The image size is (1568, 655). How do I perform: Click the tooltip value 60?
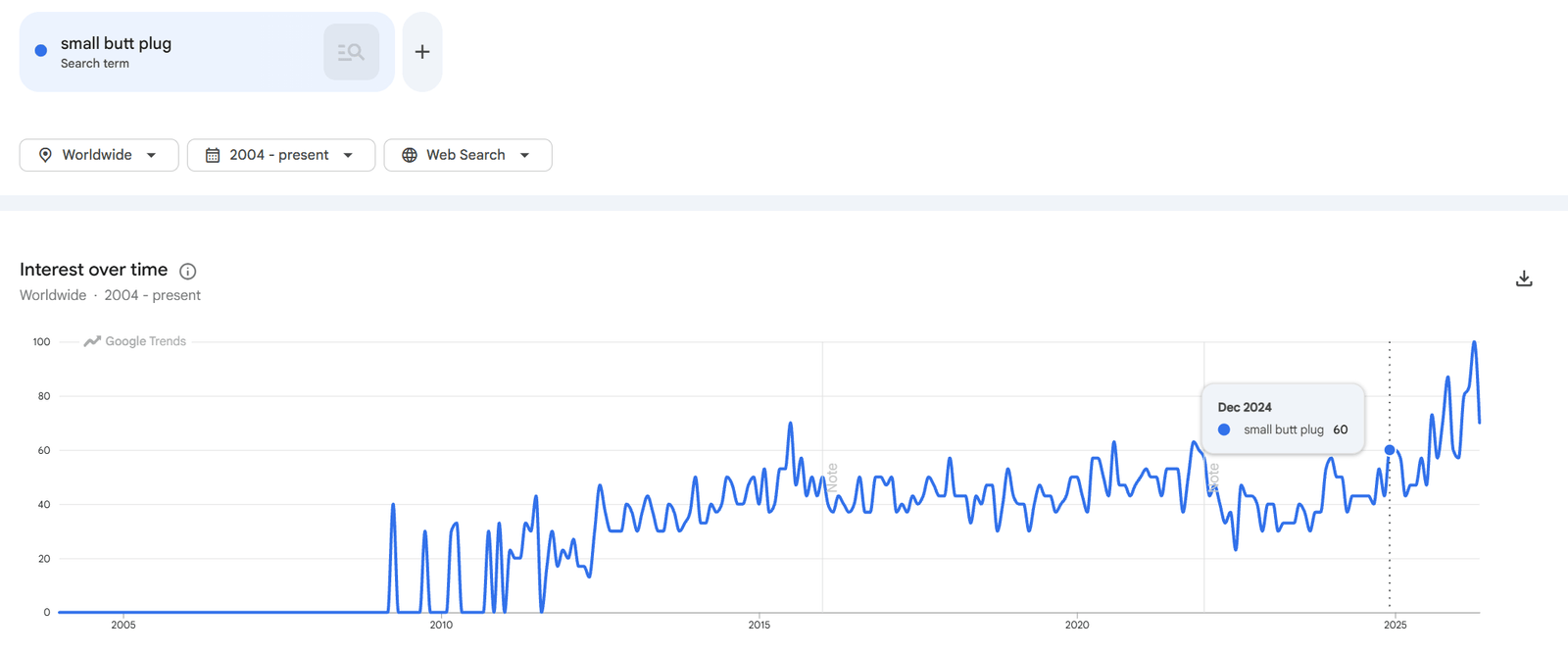pyautogui.click(x=1341, y=429)
